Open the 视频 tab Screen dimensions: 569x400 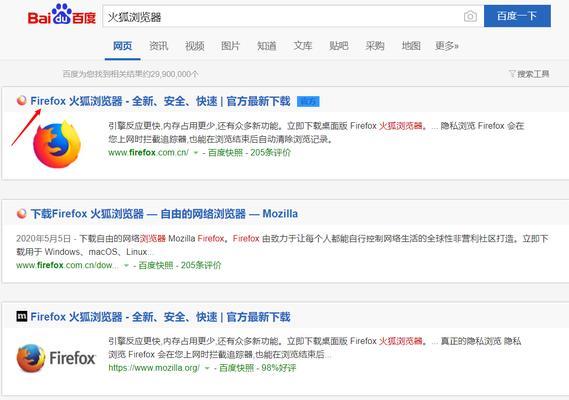(x=195, y=46)
